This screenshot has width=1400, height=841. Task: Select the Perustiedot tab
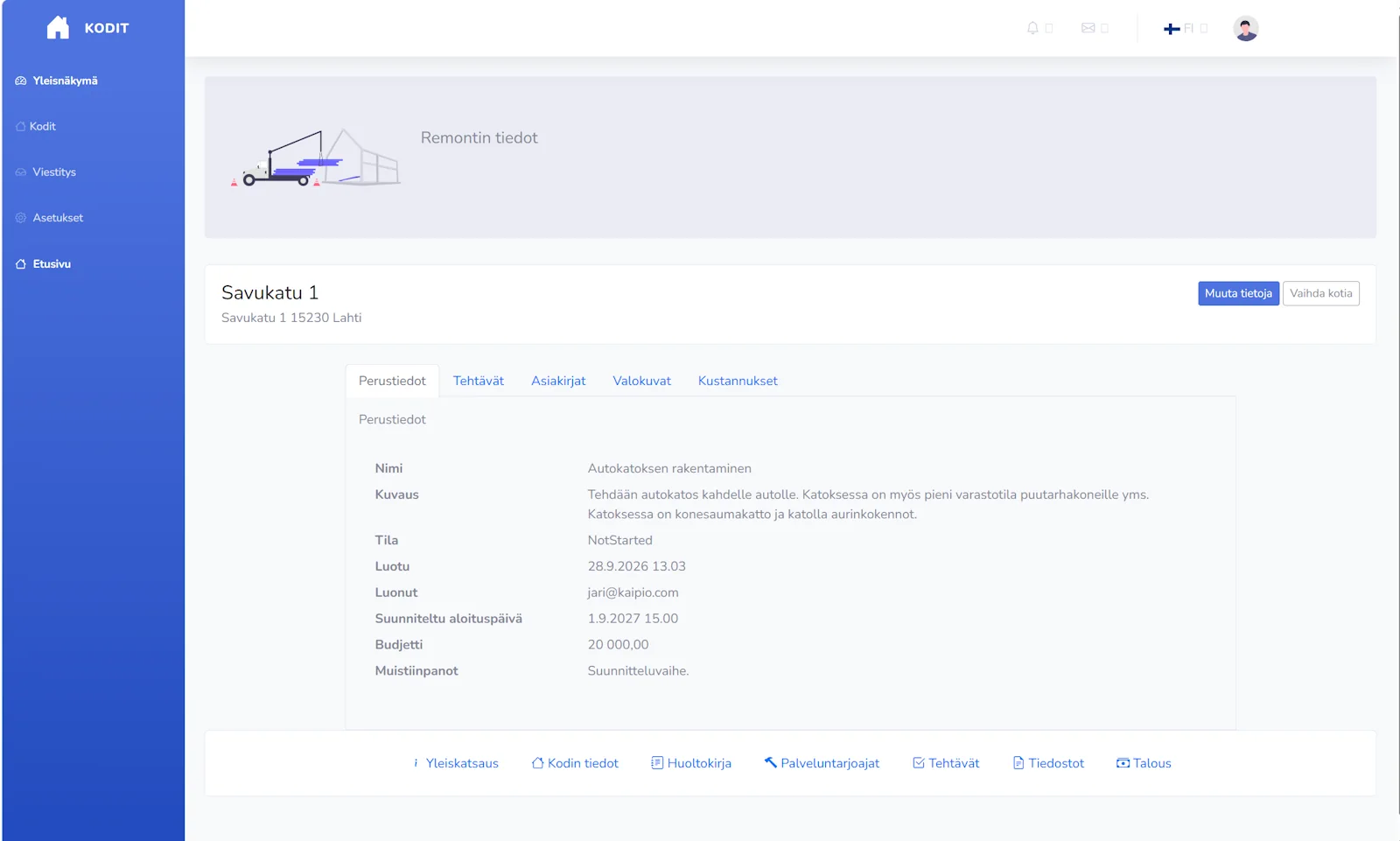tap(392, 381)
